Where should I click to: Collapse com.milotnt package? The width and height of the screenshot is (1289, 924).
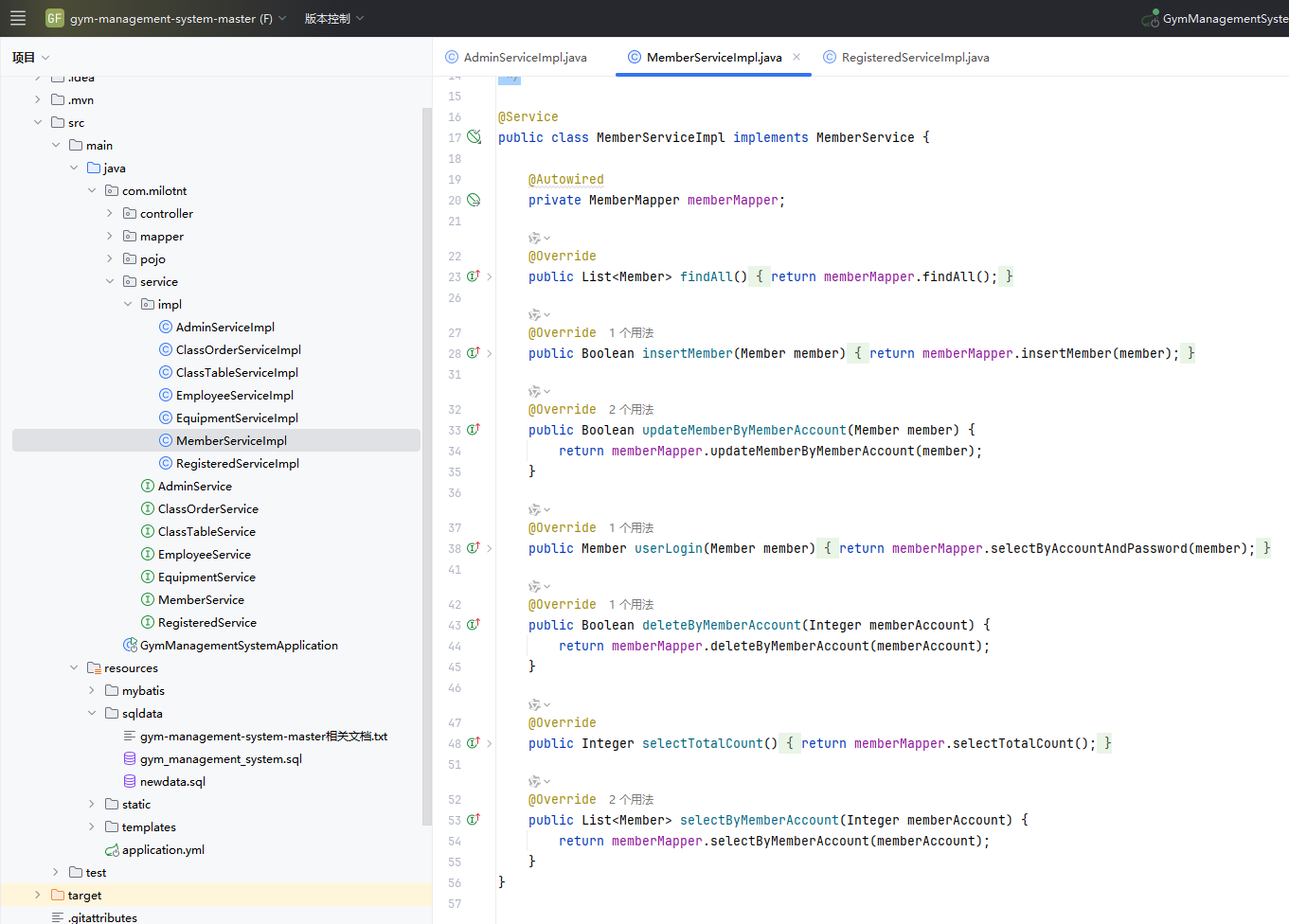pyautogui.click(x=92, y=190)
